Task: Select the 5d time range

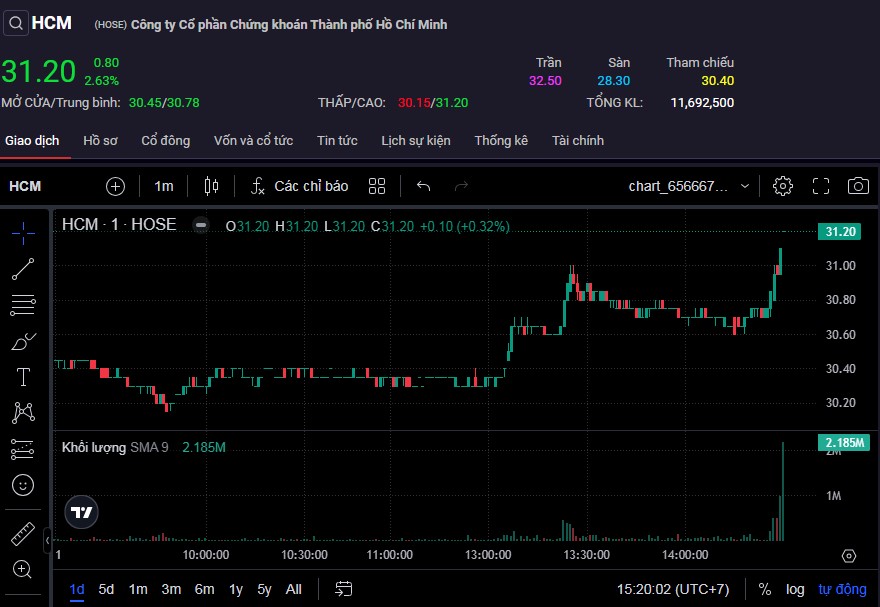Action: point(106,589)
